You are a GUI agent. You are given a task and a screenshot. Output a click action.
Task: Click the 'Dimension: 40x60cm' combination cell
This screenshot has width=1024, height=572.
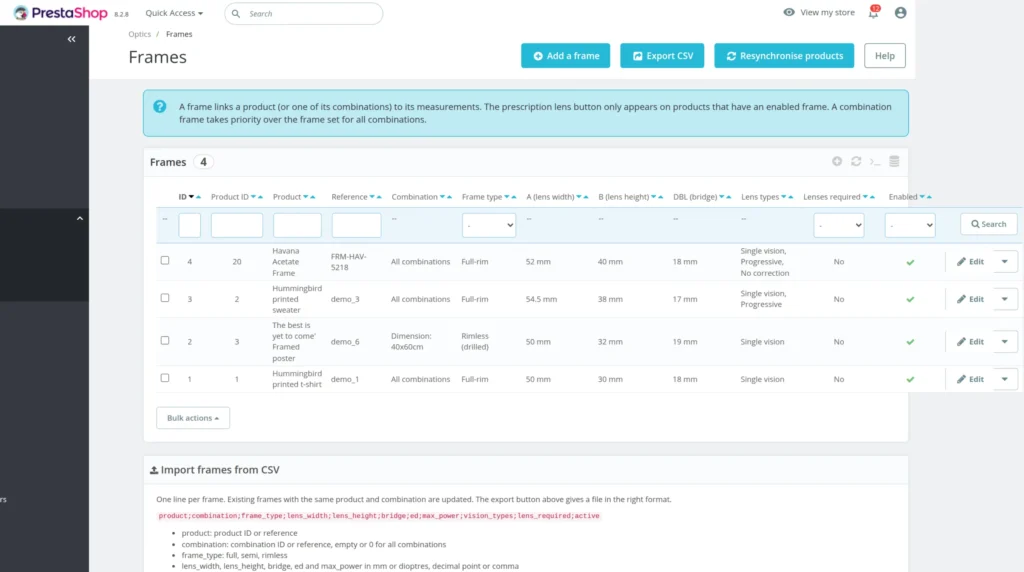tap(411, 342)
